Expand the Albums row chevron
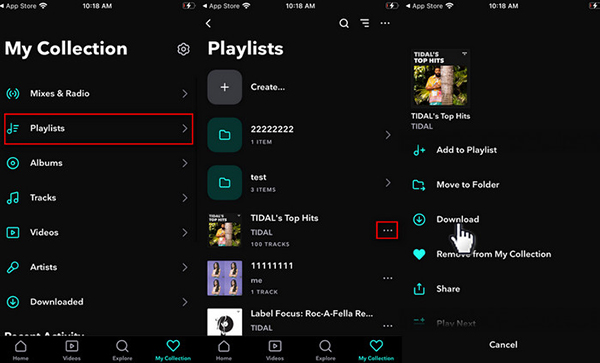The image size is (600, 363). pyautogui.click(x=185, y=163)
